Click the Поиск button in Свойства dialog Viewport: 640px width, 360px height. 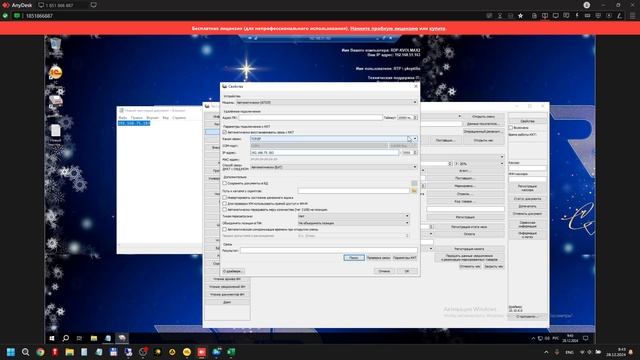tap(354, 258)
